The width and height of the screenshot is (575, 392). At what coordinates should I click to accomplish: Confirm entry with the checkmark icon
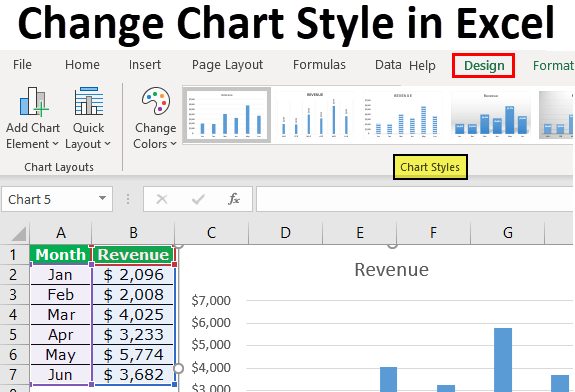(x=198, y=199)
